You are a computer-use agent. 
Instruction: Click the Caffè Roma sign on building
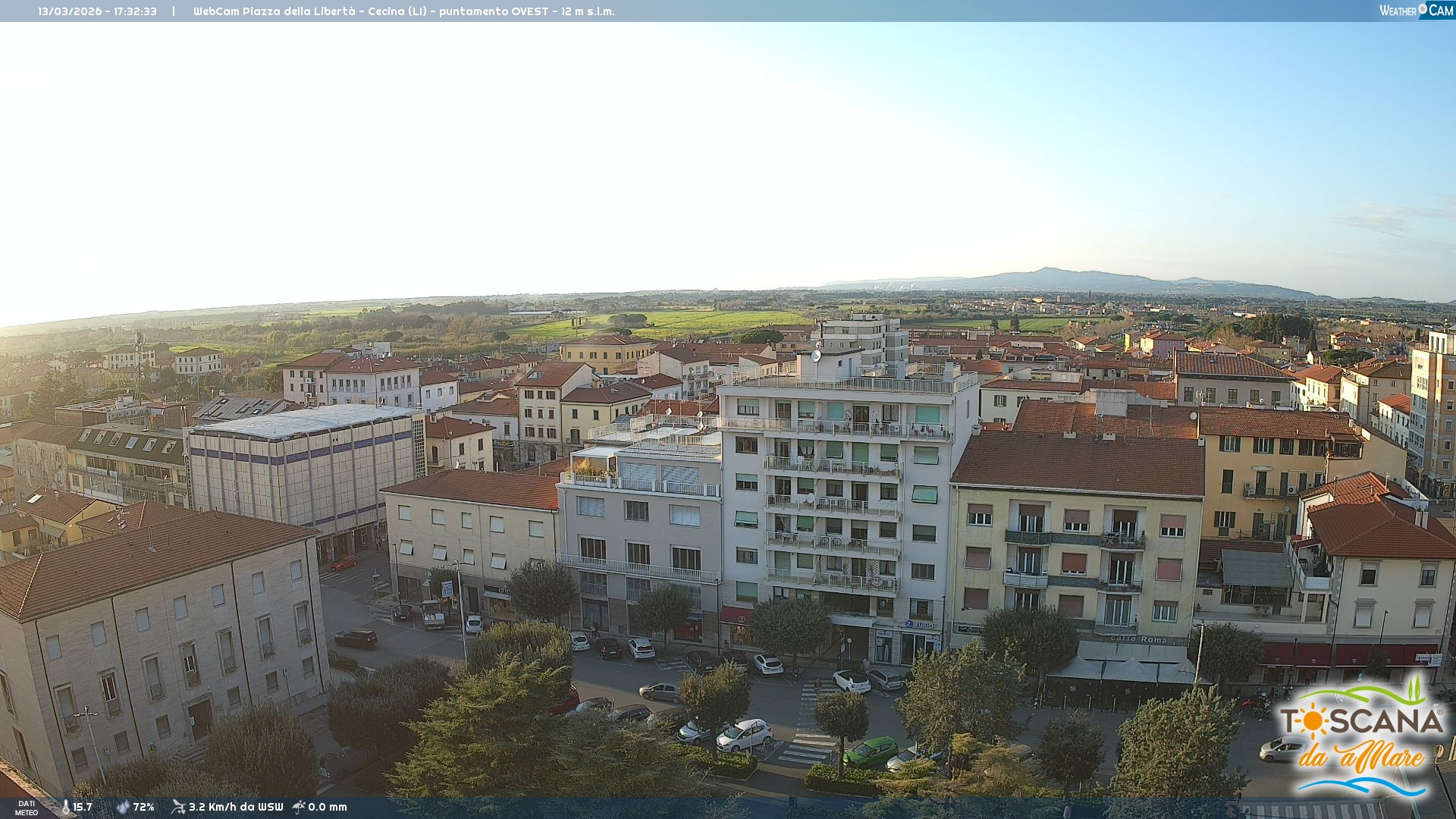[x=1139, y=639]
